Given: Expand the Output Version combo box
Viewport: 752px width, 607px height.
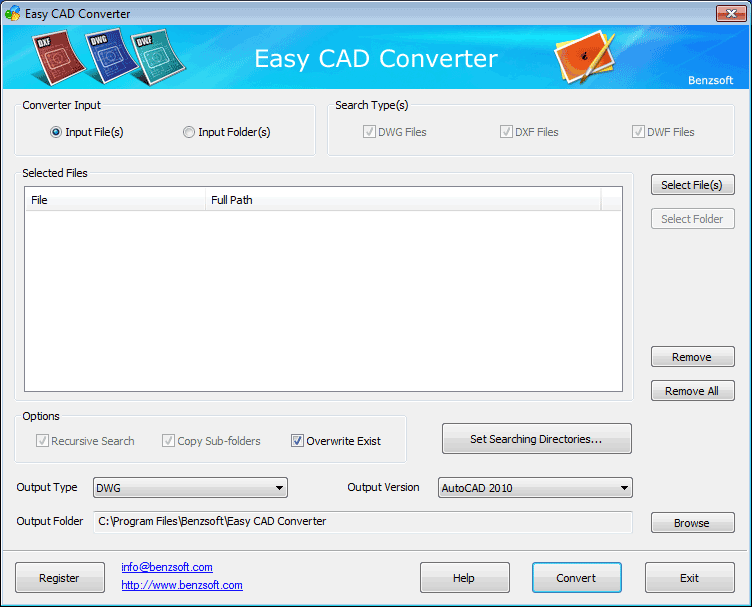Looking at the screenshot, I should click(x=535, y=488).
